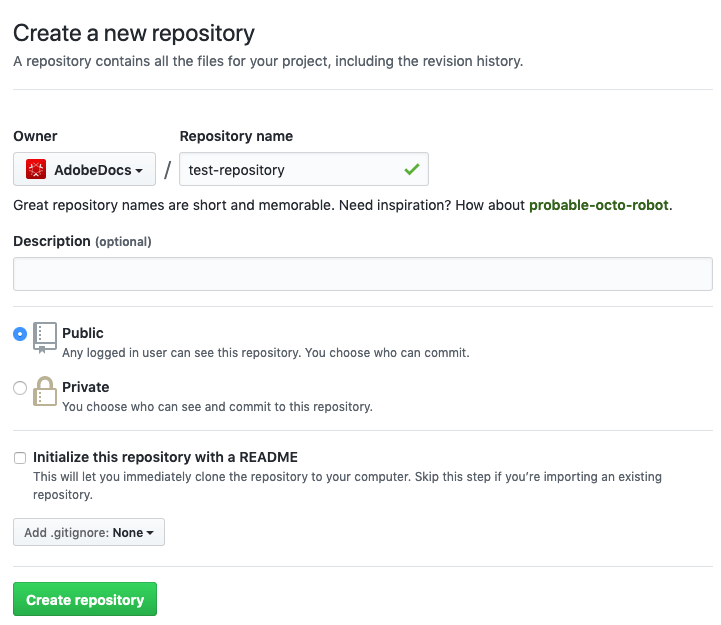Click into the Description text field

point(362,274)
